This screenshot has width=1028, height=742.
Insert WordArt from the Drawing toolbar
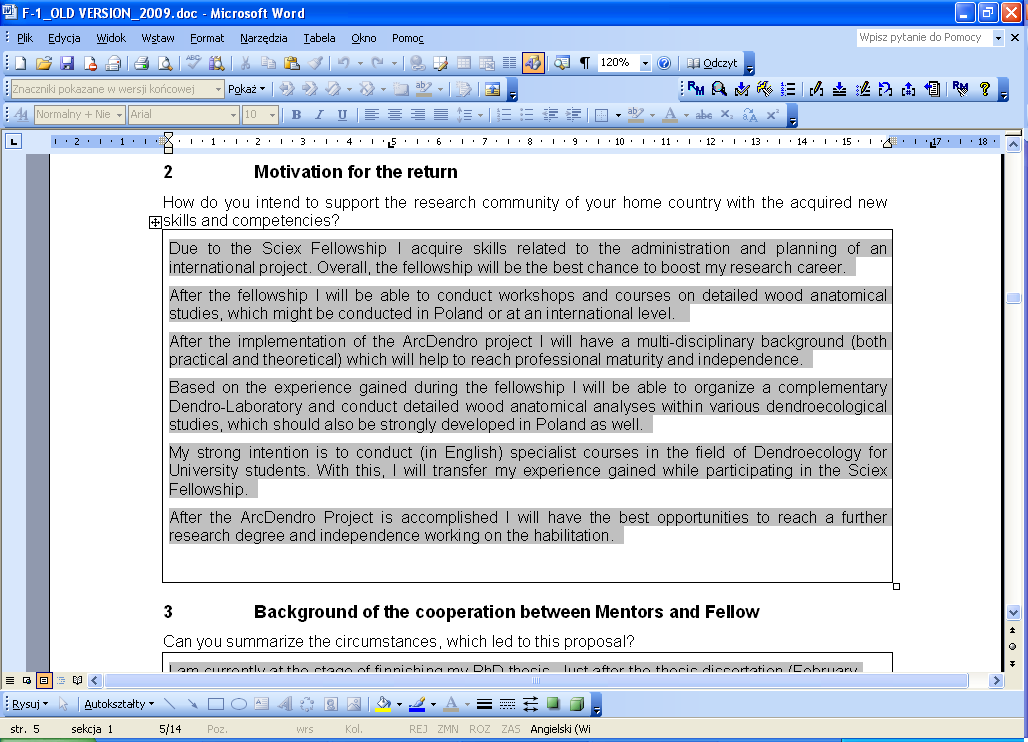pyautogui.click(x=285, y=704)
